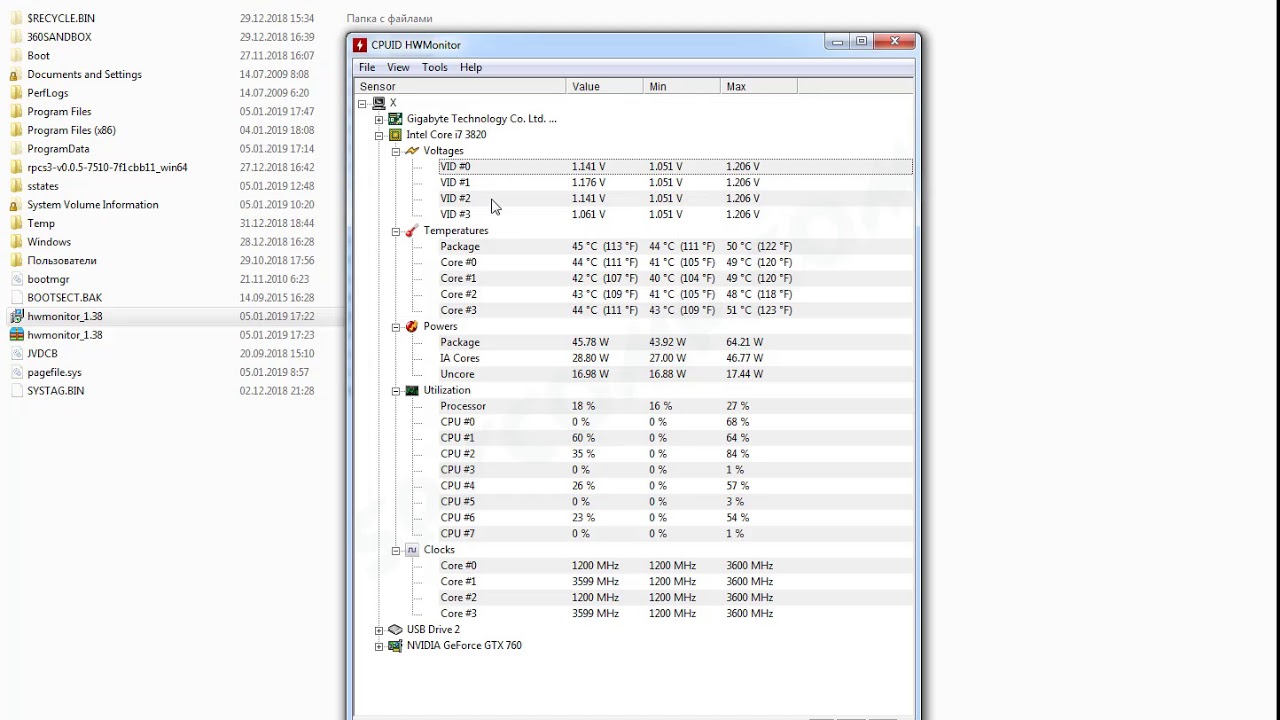Click the USB Drive 2 disk icon
The width and height of the screenshot is (1280, 720).
395,630
